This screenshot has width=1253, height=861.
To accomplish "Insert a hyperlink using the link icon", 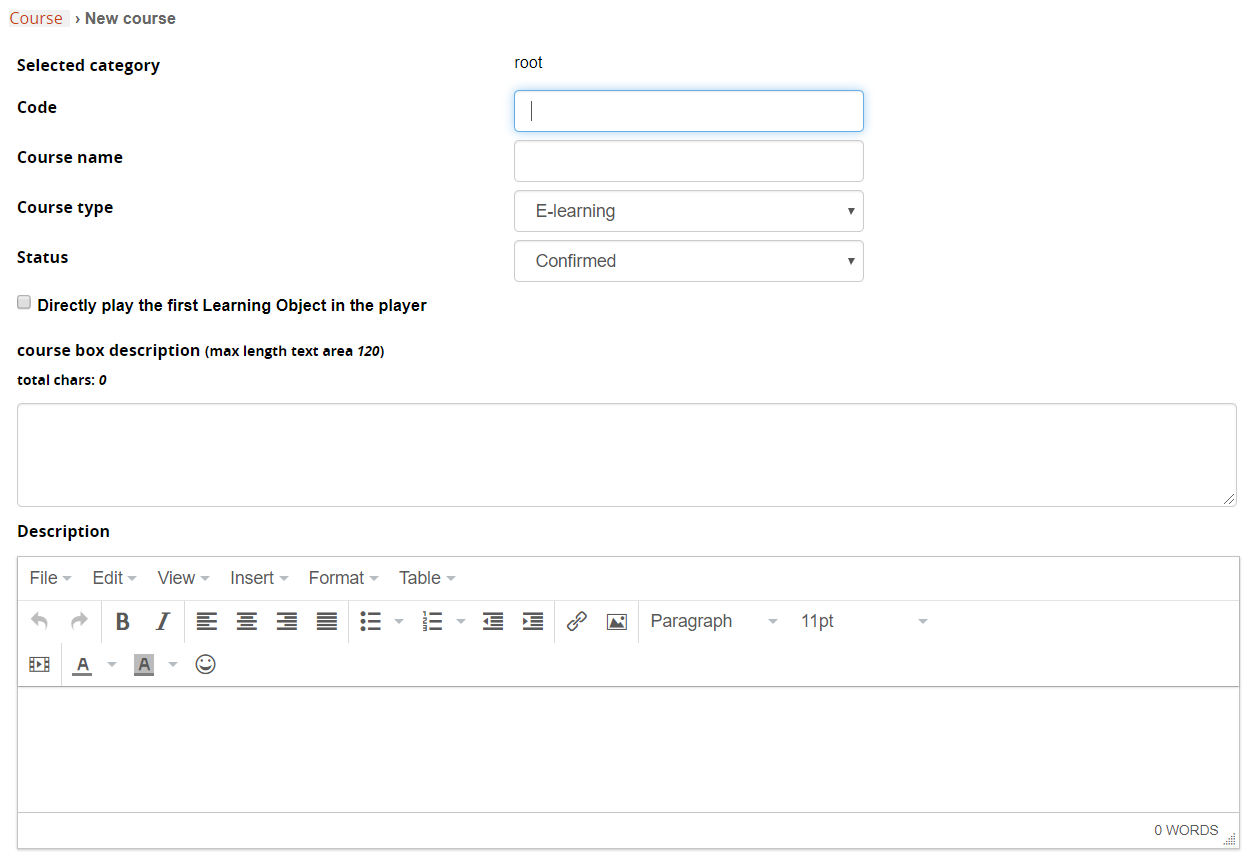I will coord(577,621).
